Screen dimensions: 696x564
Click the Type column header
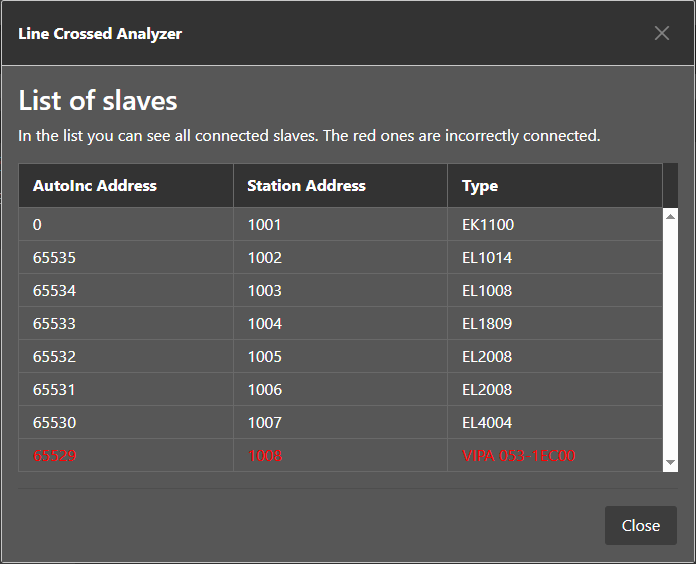click(x=480, y=185)
